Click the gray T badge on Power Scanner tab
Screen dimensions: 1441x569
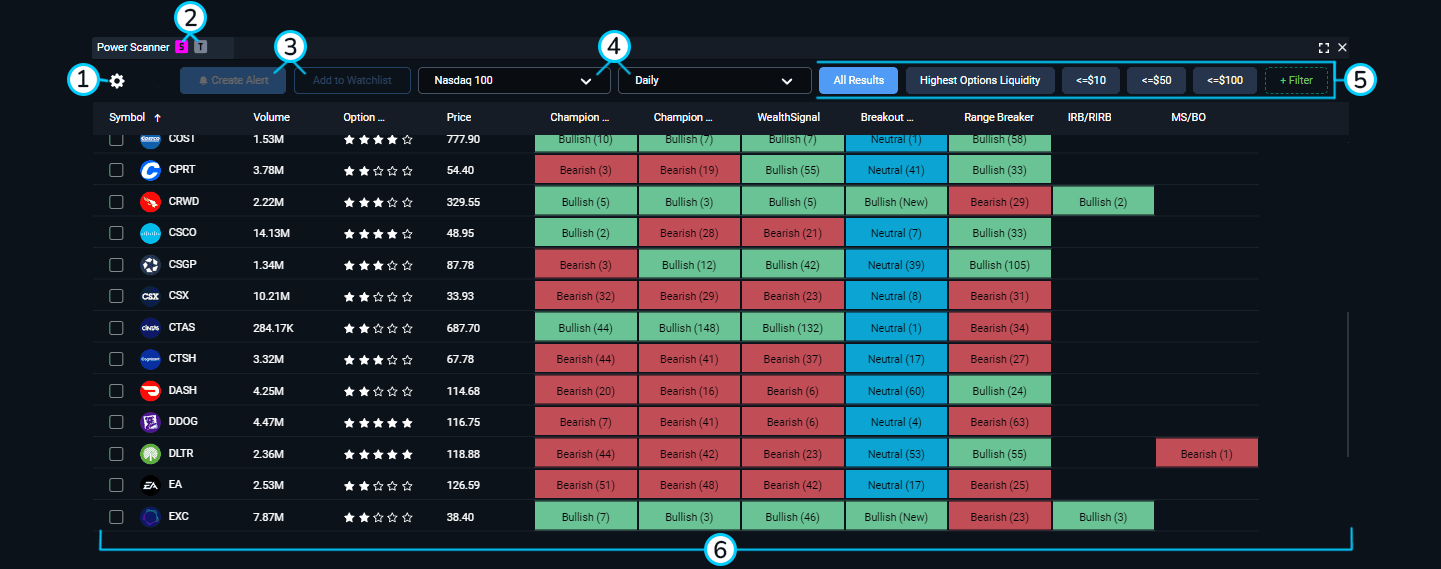pos(200,47)
